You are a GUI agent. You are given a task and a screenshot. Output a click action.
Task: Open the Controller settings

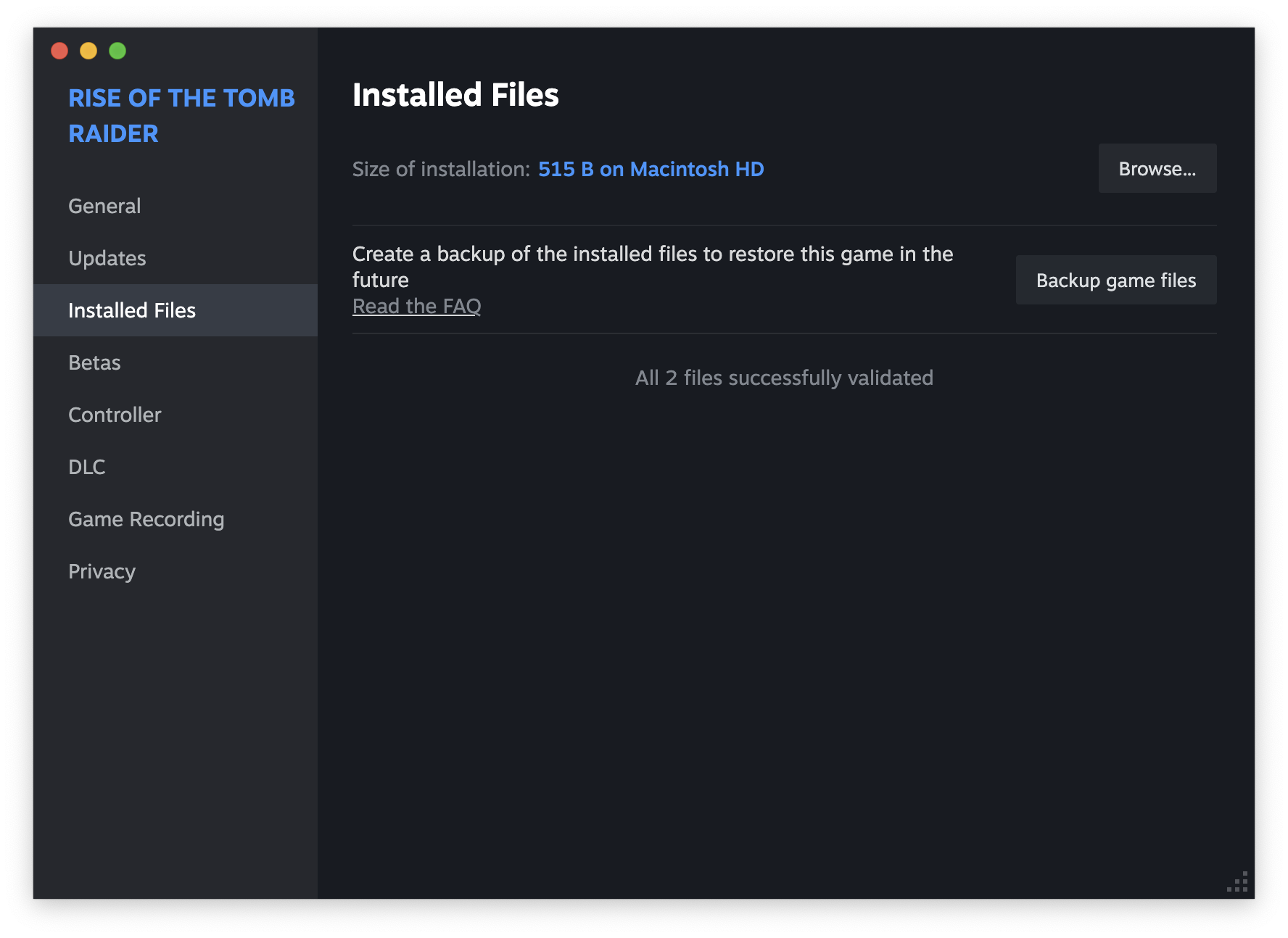[115, 415]
